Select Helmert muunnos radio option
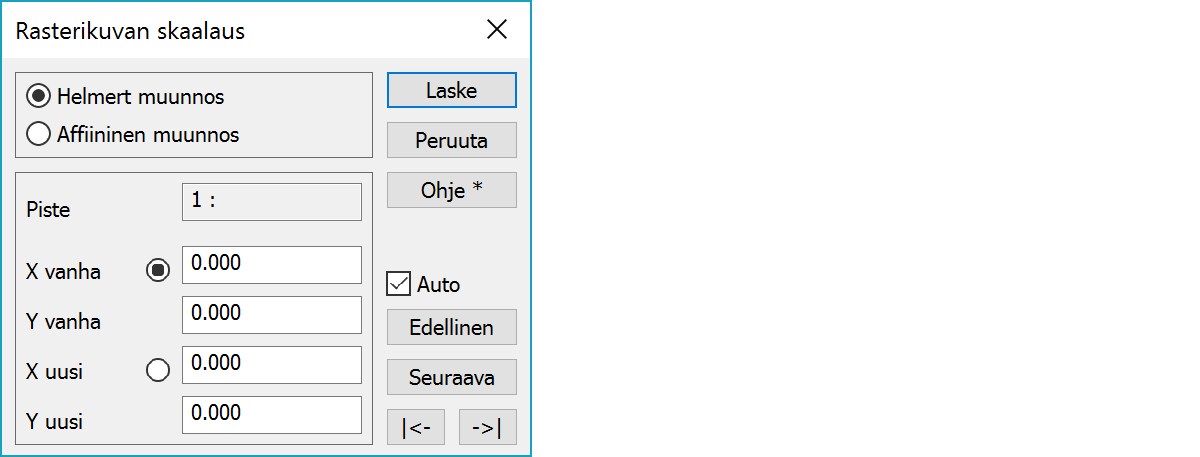This screenshot has width=1200, height=457. pos(40,97)
